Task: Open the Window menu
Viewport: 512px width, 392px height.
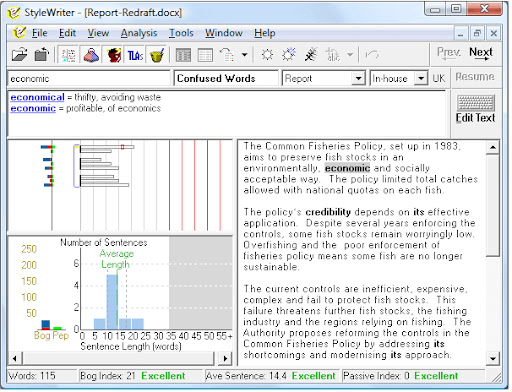Action: click(x=223, y=33)
